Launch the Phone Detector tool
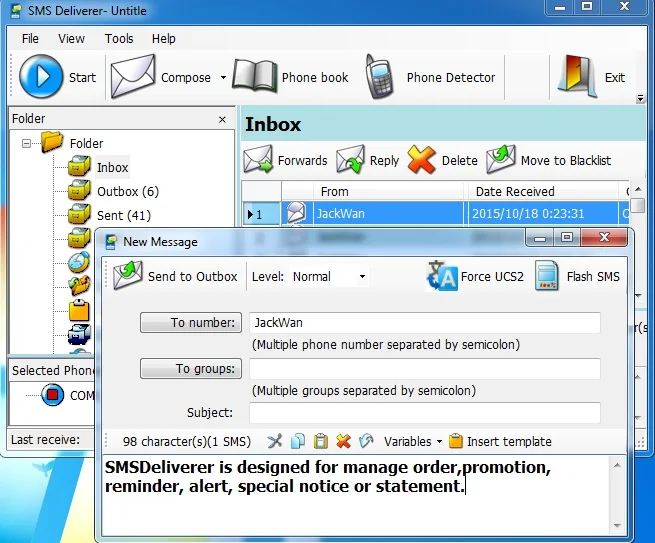Screen dimensions: 655x543 (x=379, y=77)
